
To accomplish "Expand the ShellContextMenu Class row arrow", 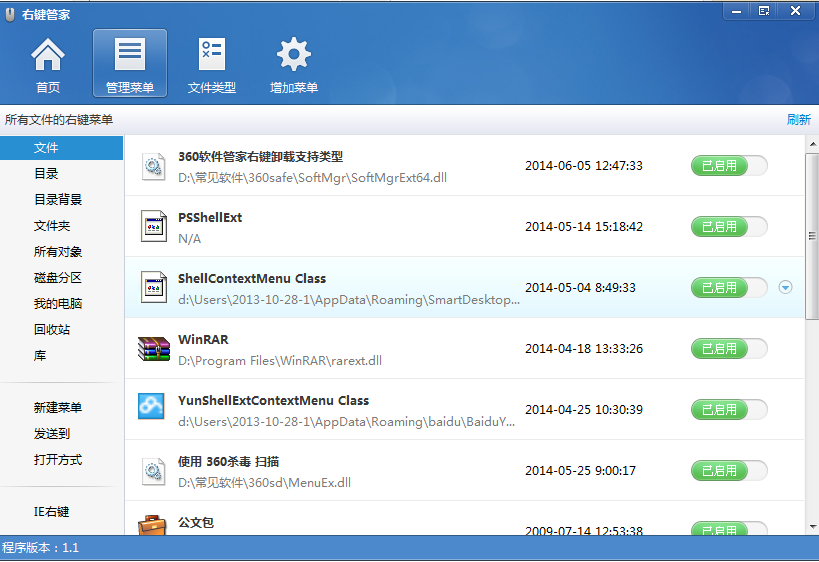I will [785, 288].
